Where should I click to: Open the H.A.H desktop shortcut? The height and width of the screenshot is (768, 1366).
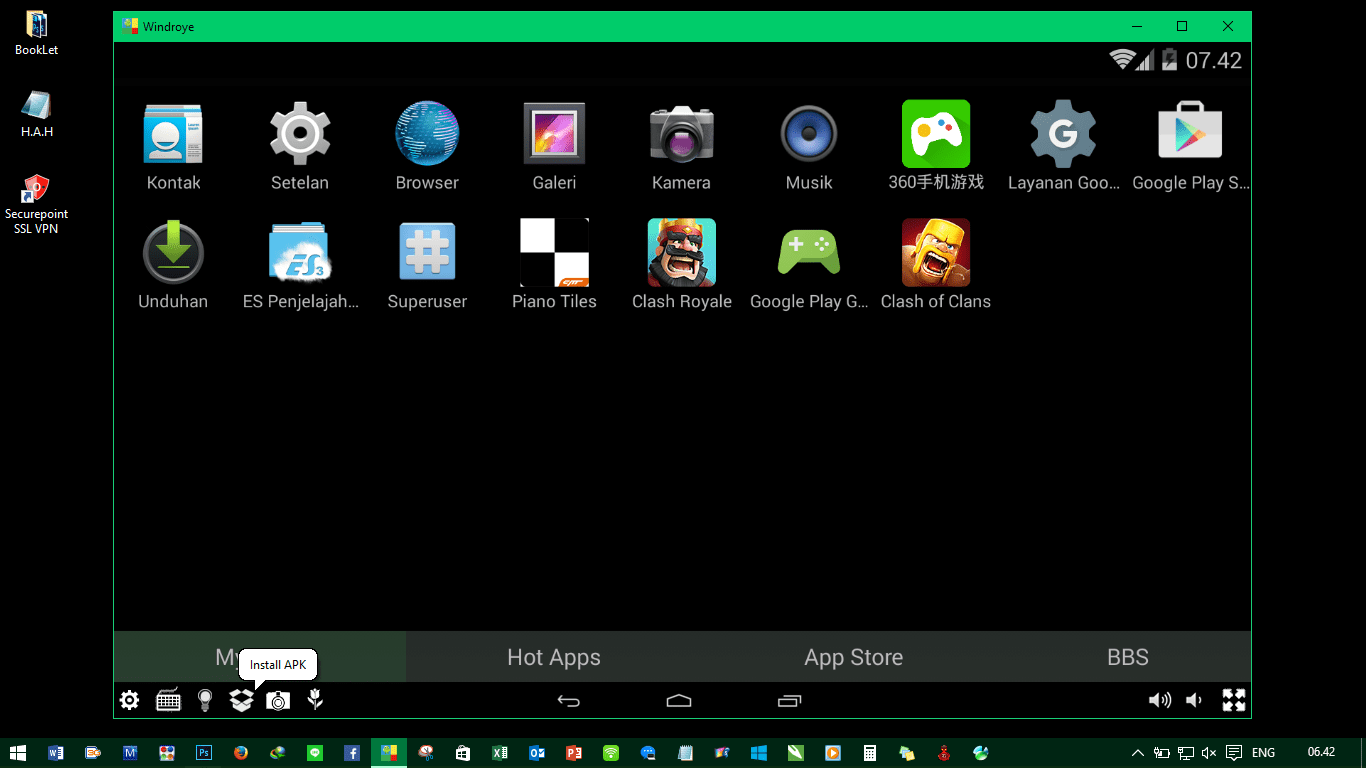tap(36, 114)
